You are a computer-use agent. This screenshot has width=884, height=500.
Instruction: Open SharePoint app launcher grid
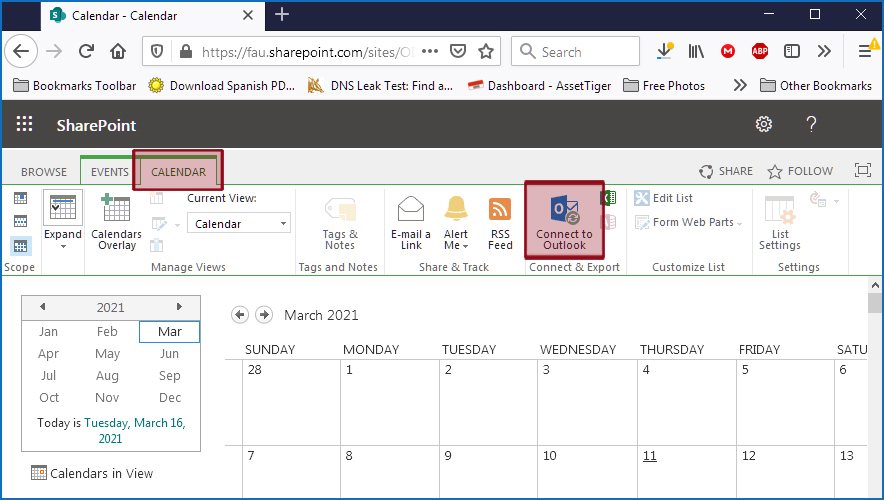25,125
